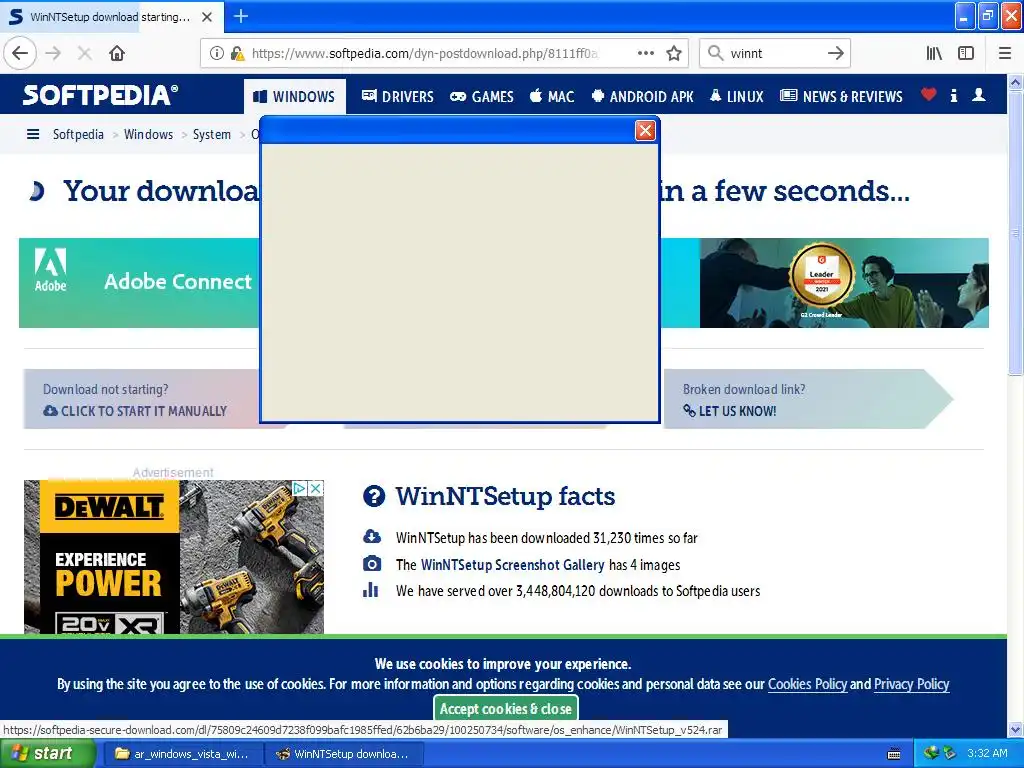Click the search field containing winnt

[x=774, y=54]
